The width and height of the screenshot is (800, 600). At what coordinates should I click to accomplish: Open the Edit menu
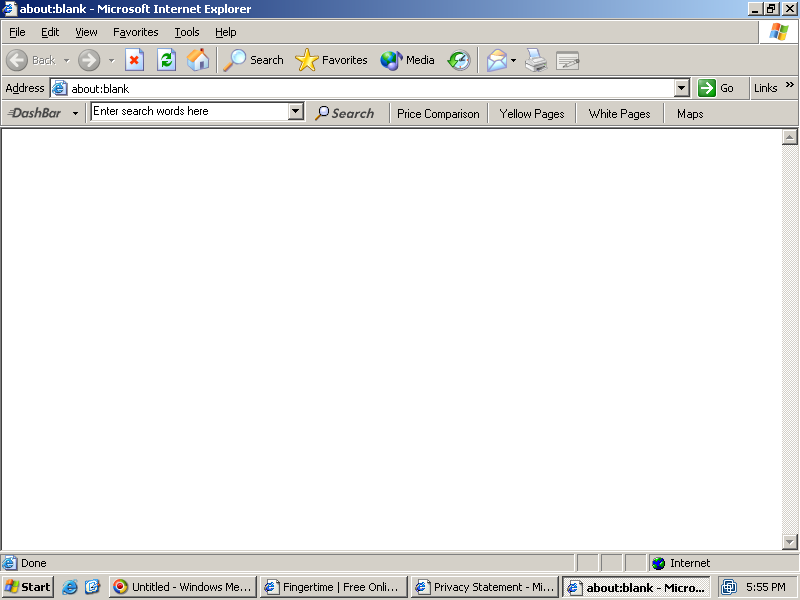(x=50, y=32)
